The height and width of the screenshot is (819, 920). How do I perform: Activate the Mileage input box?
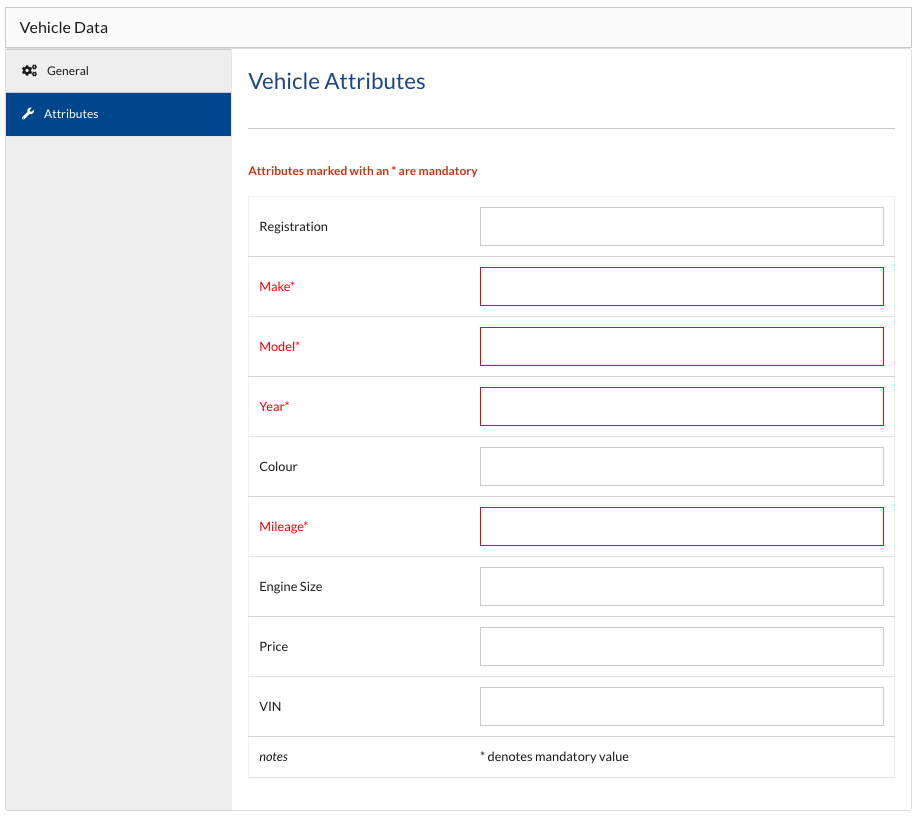[x=681, y=527]
